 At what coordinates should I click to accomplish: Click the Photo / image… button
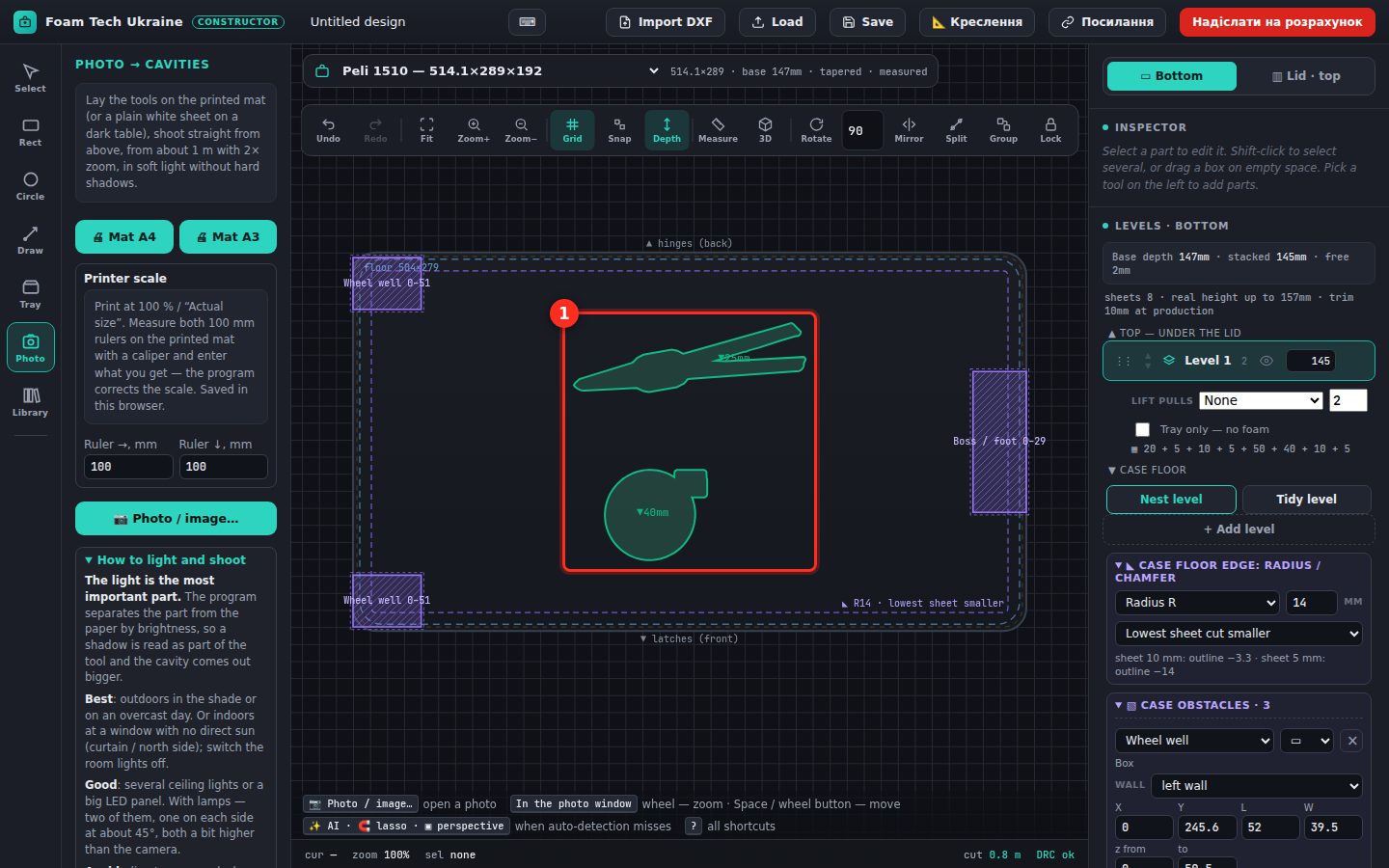tap(176, 518)
